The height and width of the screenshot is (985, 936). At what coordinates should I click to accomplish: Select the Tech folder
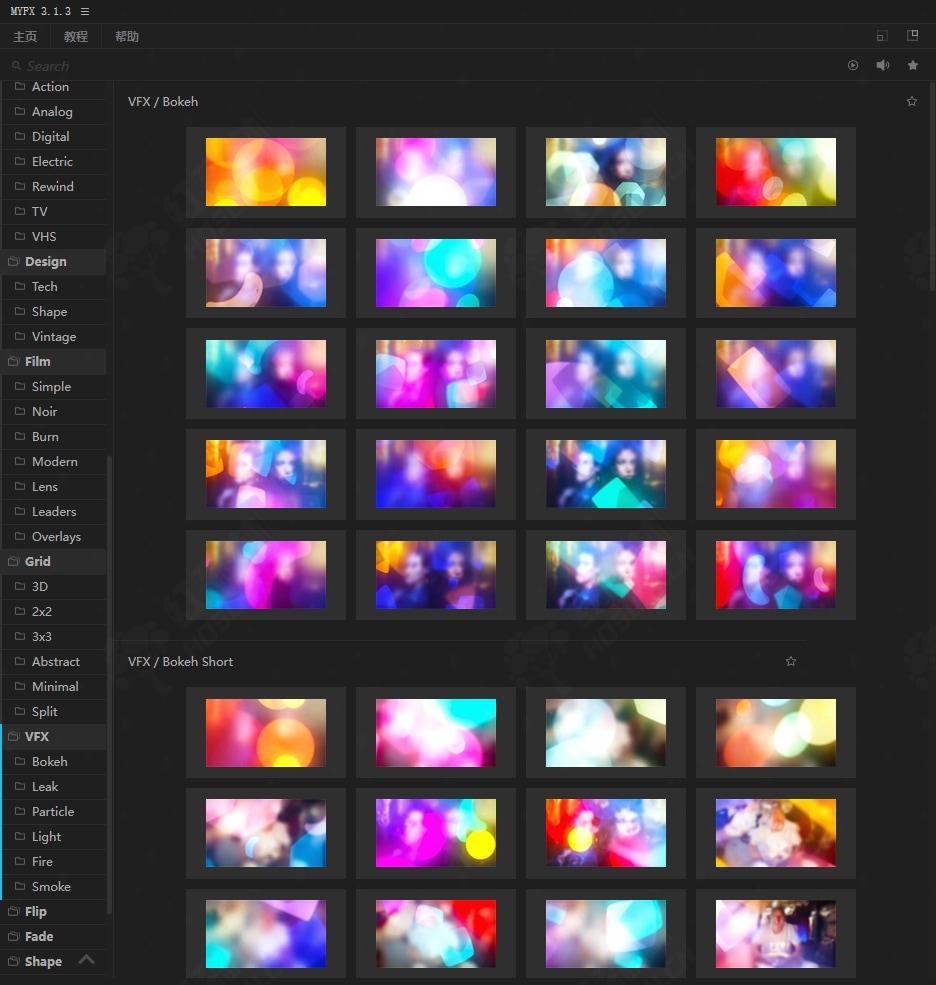54,286
